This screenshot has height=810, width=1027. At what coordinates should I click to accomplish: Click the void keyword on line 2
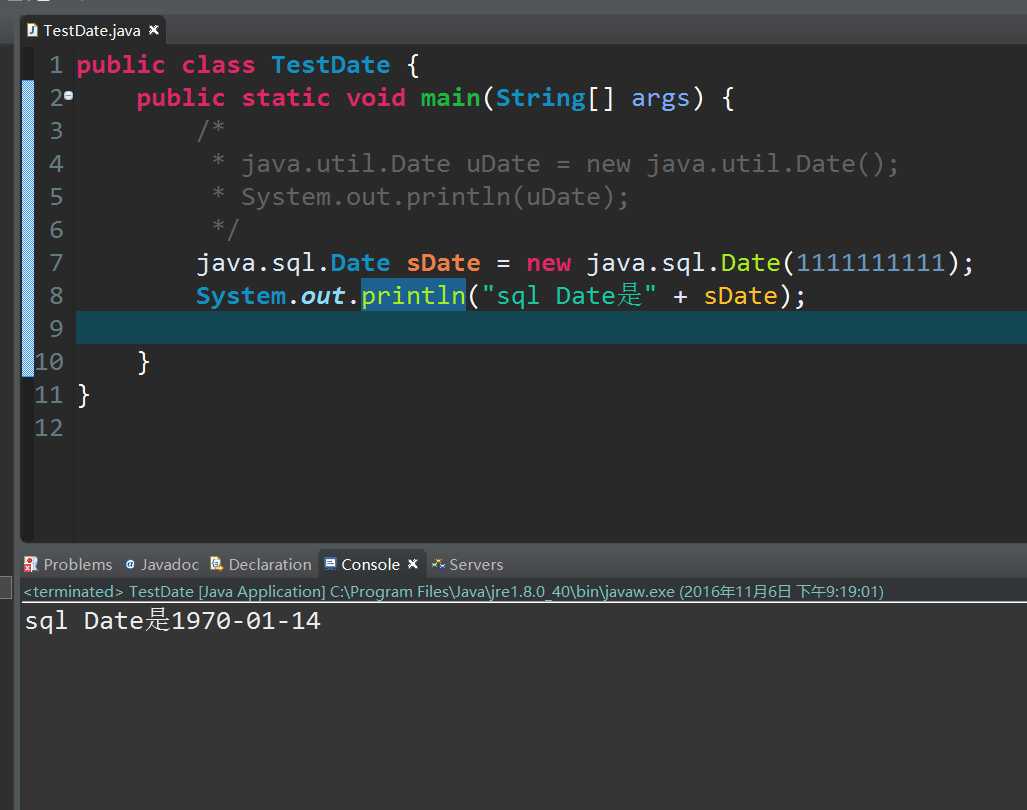point(376,98)
